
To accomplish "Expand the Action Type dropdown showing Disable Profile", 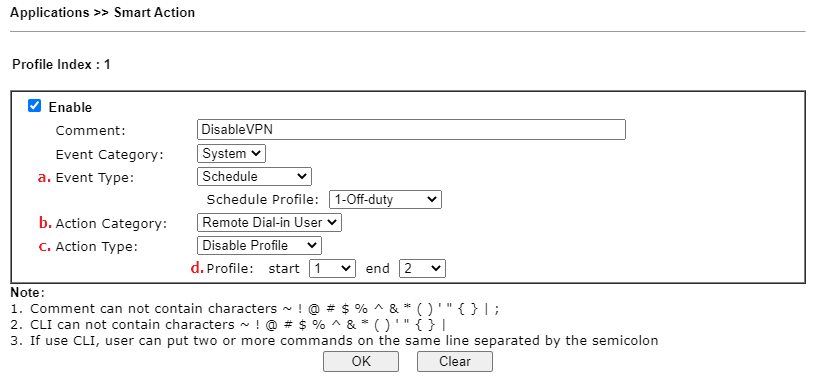I will tap(259, 245).
